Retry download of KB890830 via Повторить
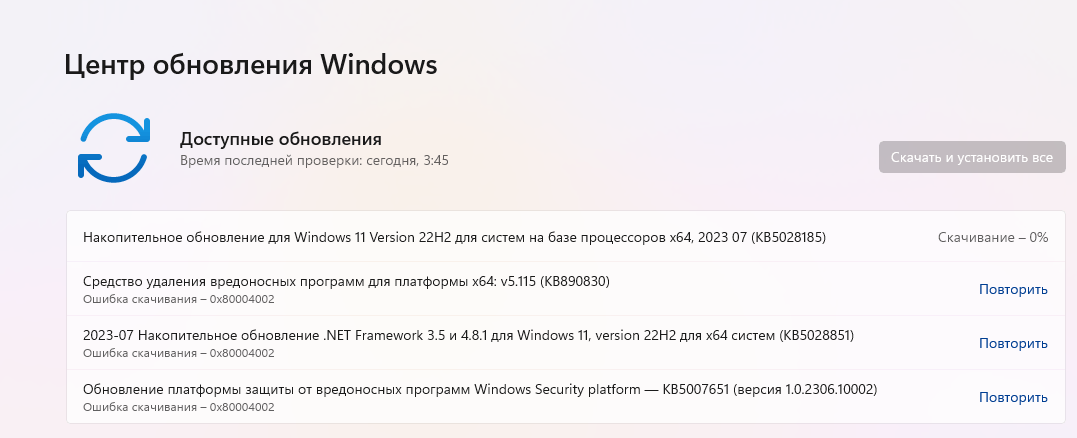Screen dimensions: 1077x438 point(1013,289)
